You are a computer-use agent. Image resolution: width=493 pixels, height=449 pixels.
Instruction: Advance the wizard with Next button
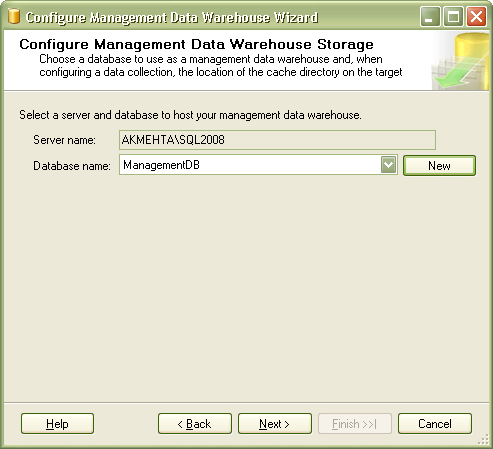pos(275,424)
